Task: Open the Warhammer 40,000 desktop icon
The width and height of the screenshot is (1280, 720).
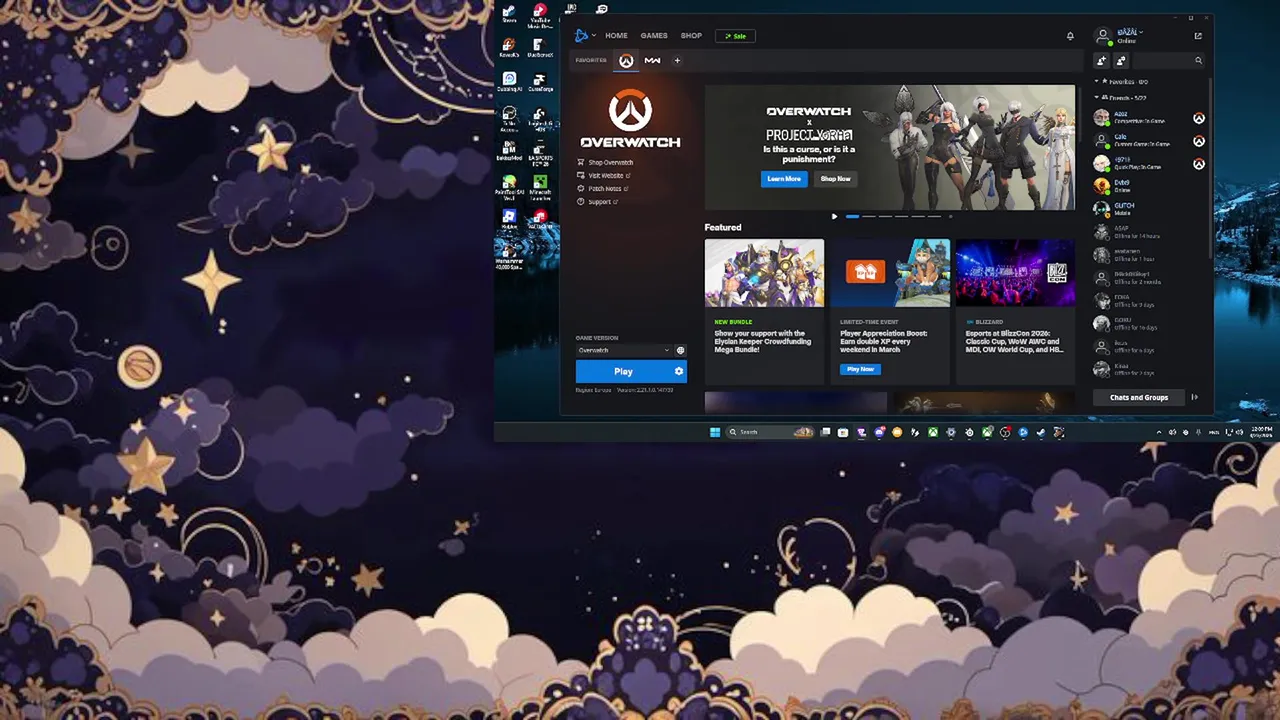Action: click(509, 255)
